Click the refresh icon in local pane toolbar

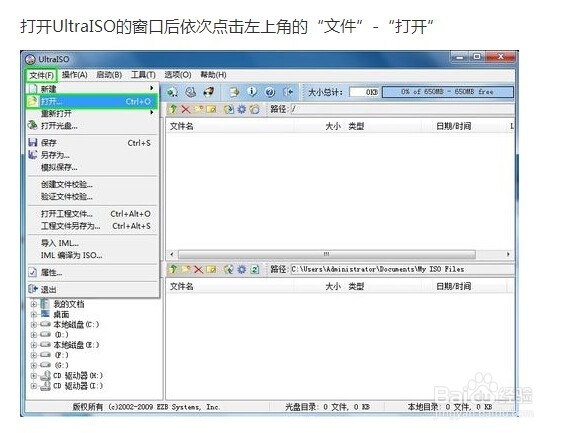pos(255,269)
